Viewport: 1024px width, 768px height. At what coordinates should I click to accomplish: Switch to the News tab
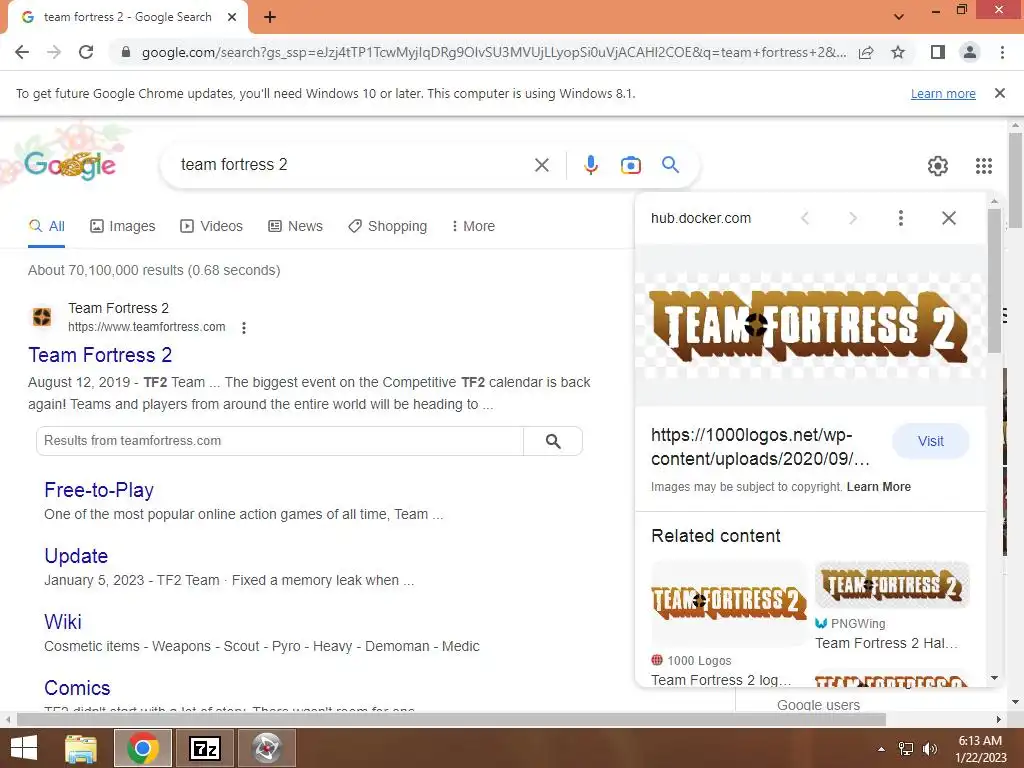295,226
